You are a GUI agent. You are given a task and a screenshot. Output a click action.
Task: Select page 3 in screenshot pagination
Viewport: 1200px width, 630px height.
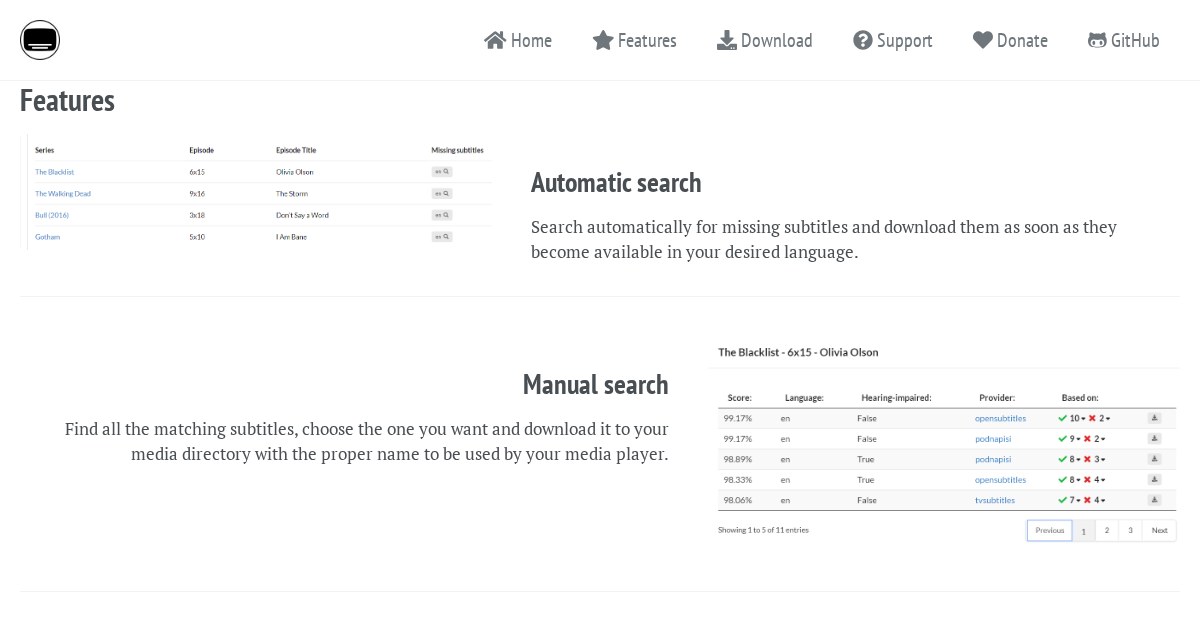click(1130, 530)
